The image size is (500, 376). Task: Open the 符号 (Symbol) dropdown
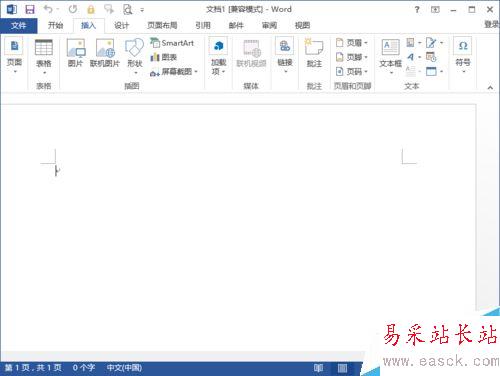pos(463,55)
